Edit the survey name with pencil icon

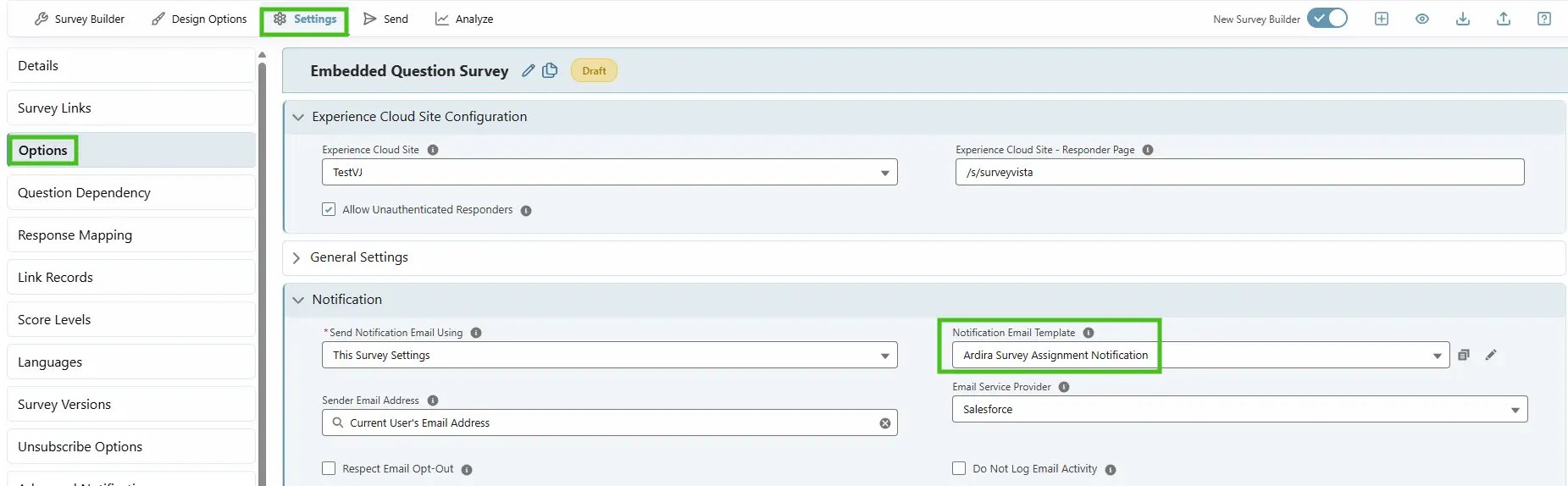529,70
